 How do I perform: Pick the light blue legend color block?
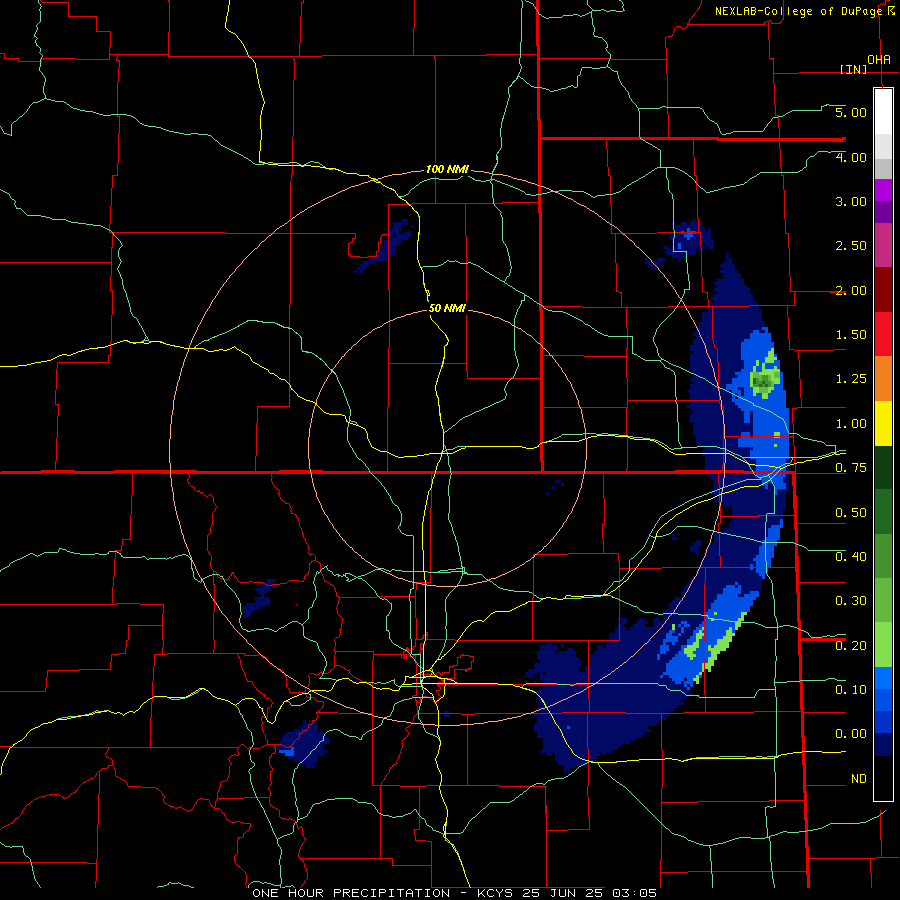pos(883,678)
